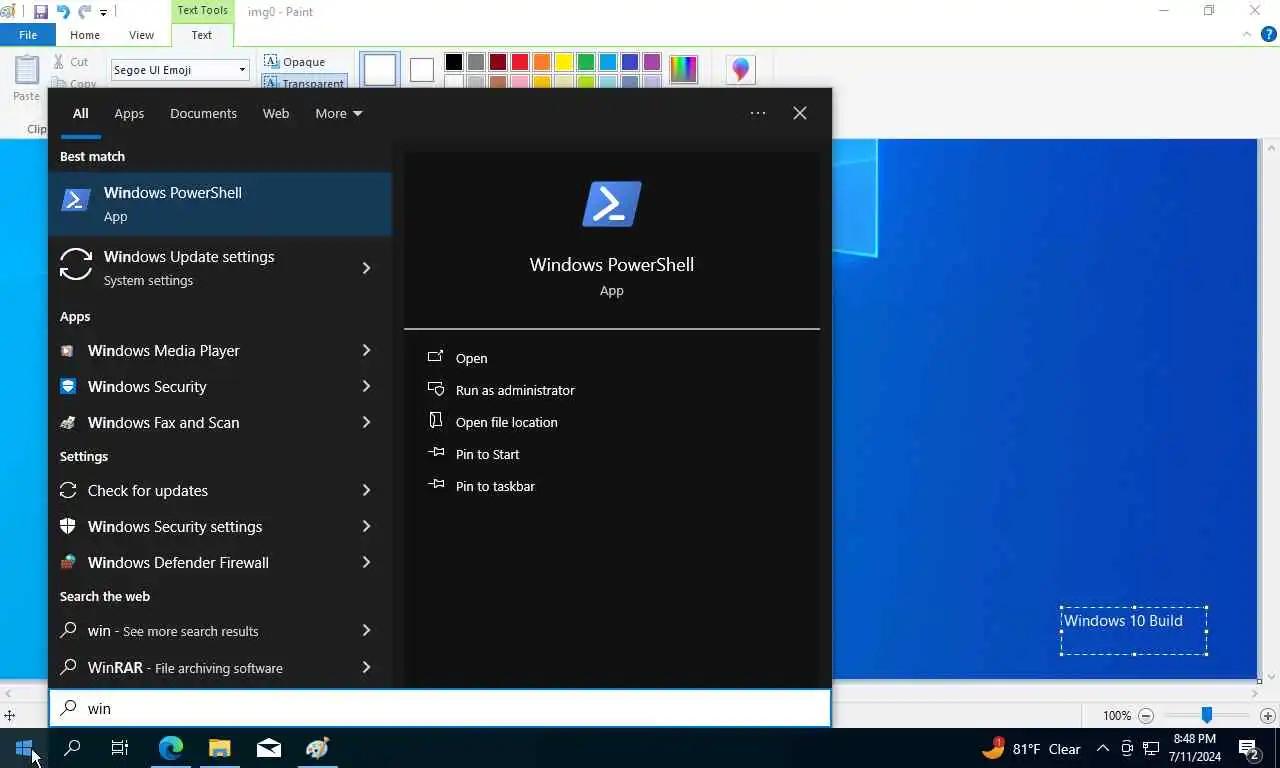Click the Paste clipboard icon
The image size is (1280, 768).
point(26,69)
